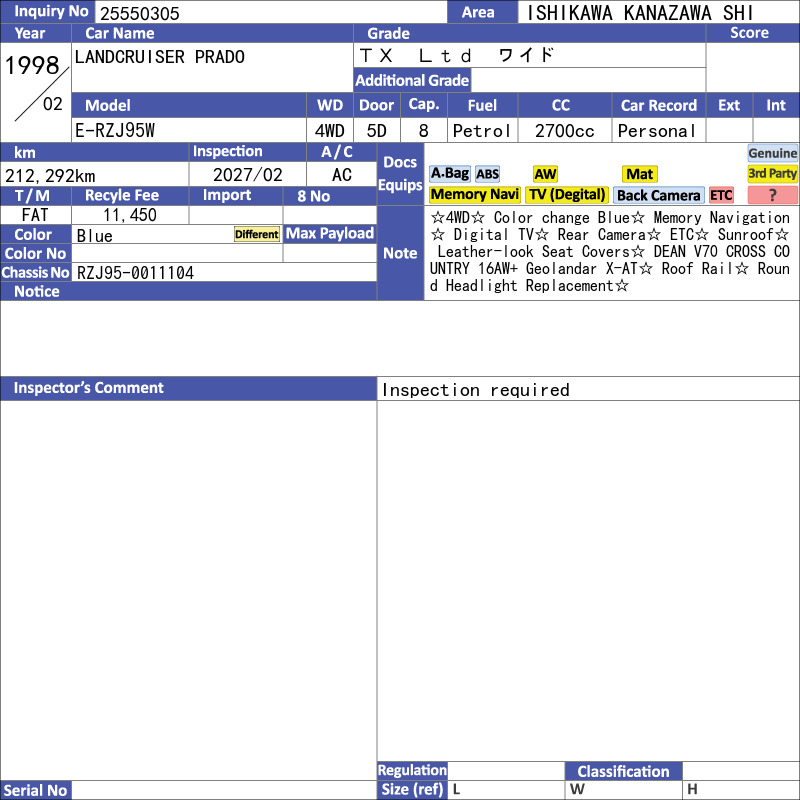Select the yellow AW badge

545,174
